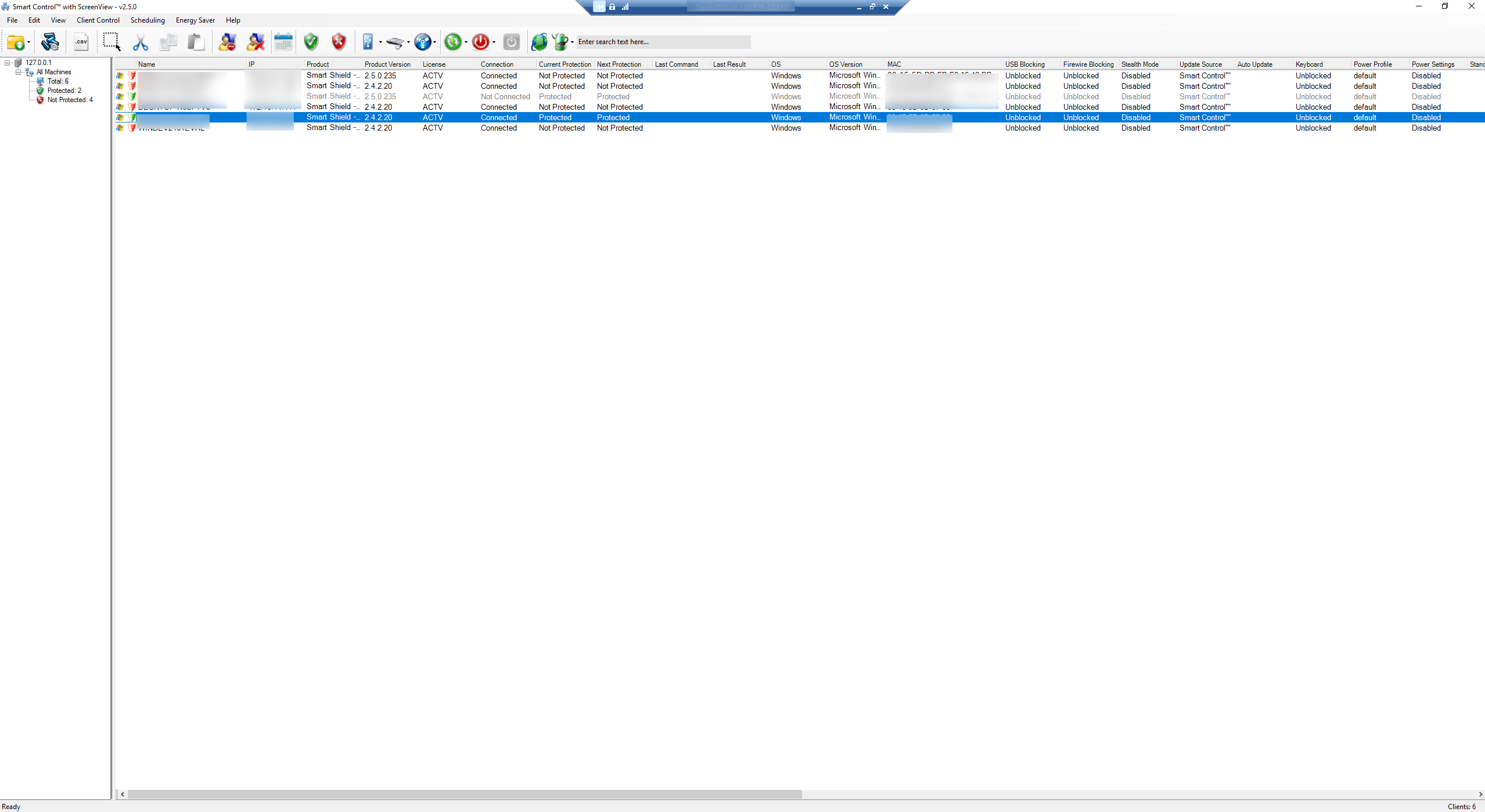Select the Not Protected: 4 tree filter

point(70,100)
